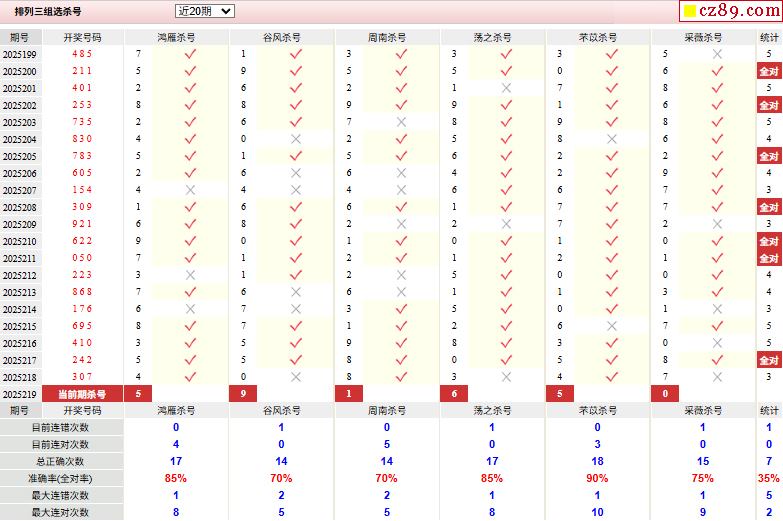This screenshot has width=783, height=521.
Task: Click the gray X for 周南杀号 in row 2025203
Action: 401,122
